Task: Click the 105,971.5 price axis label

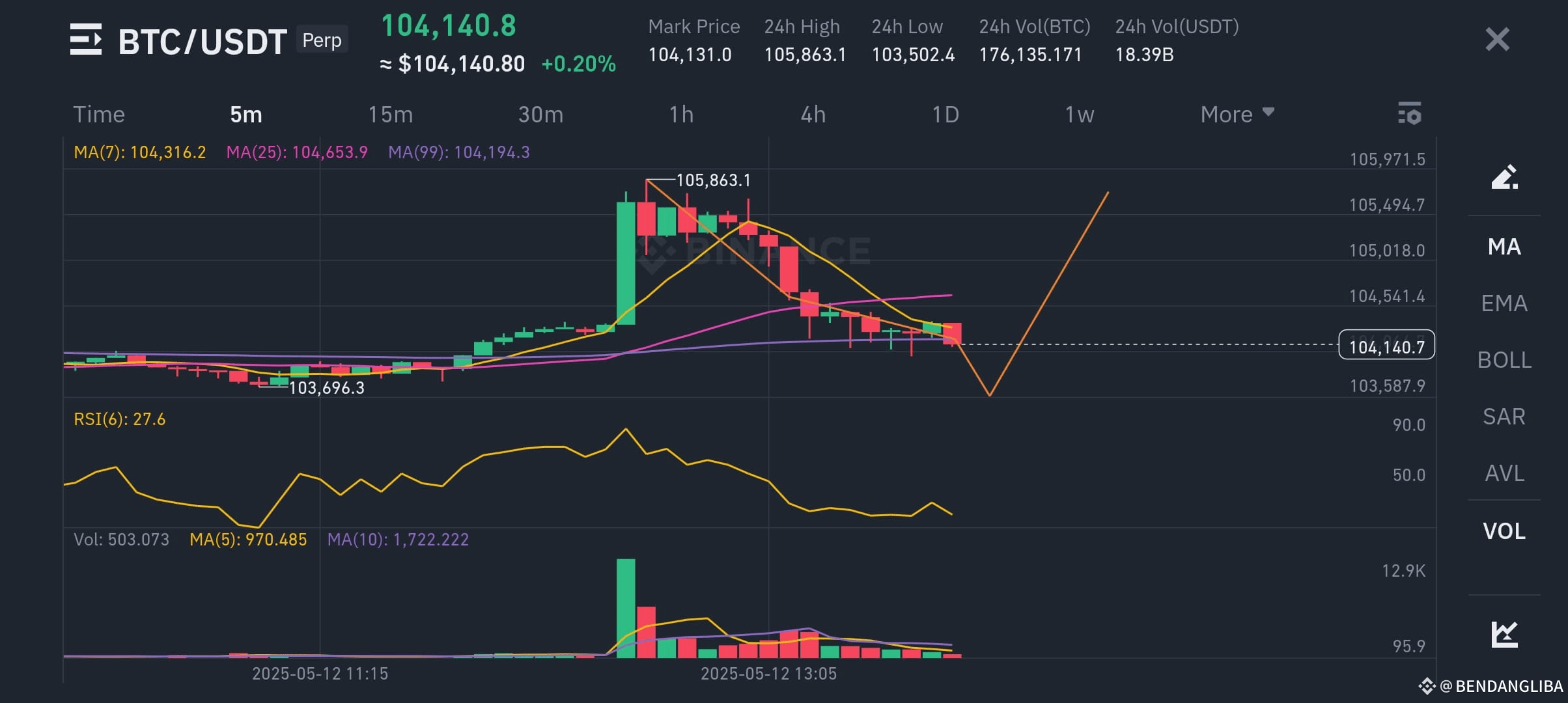Action: [1387, 159]
